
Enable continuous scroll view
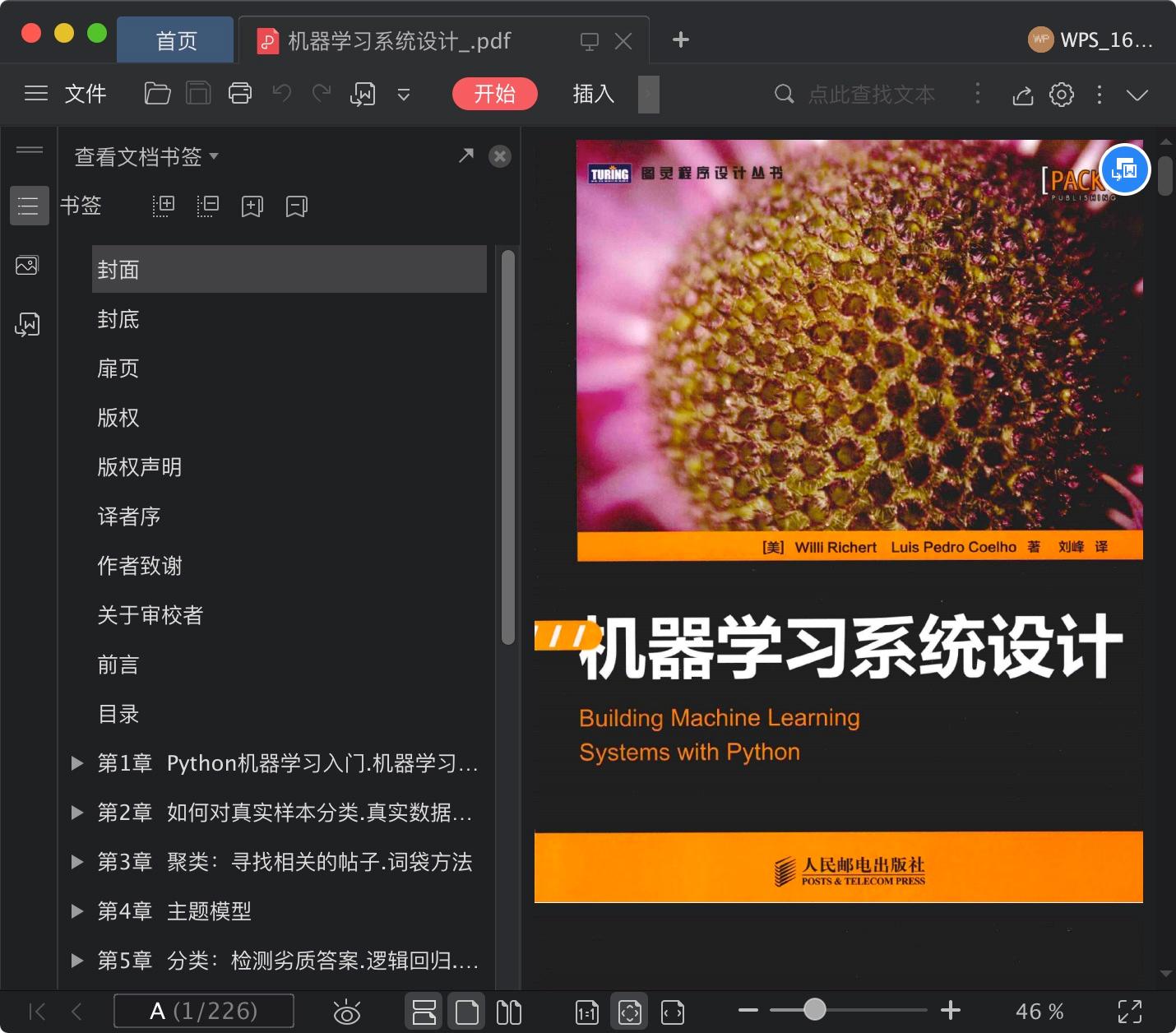pyautogui.click(x=424, y=1012)
